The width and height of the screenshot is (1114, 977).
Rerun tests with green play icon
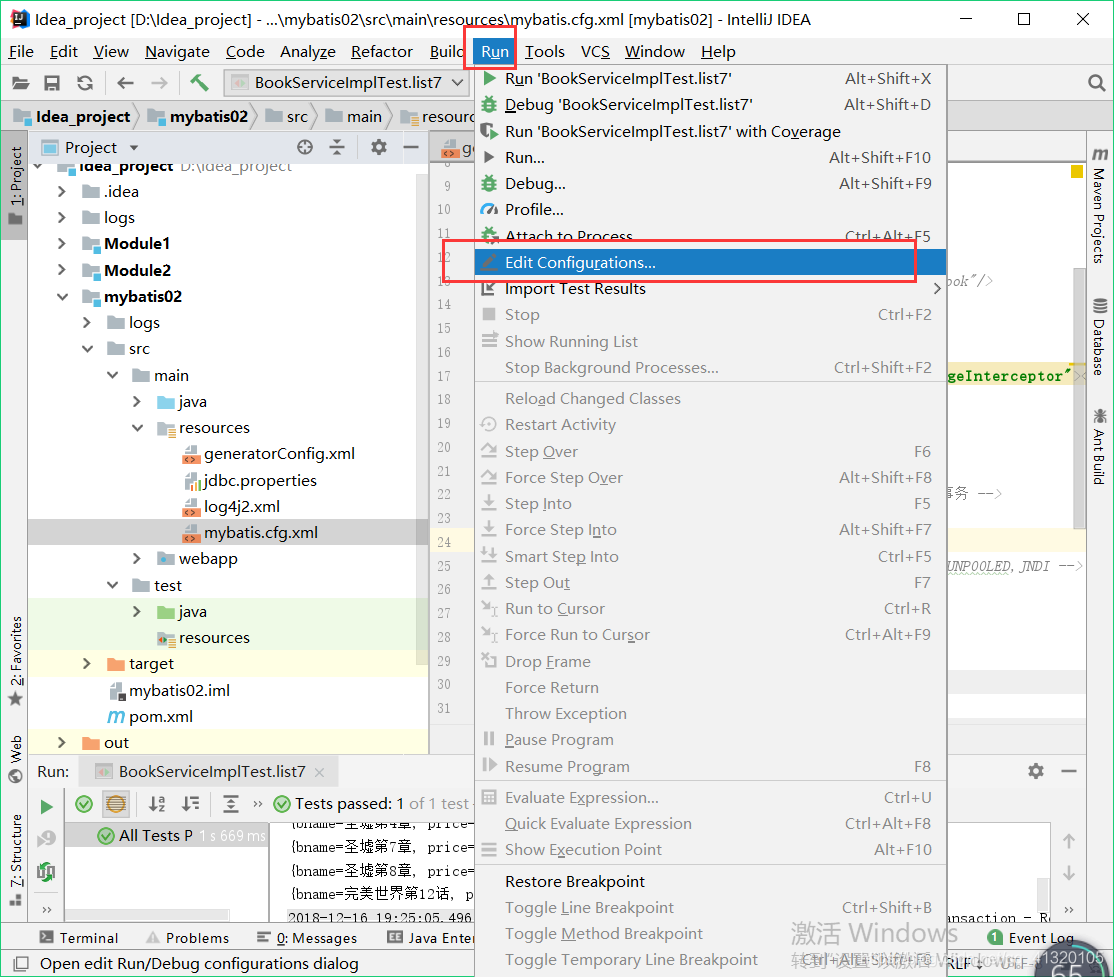point(46,806)
